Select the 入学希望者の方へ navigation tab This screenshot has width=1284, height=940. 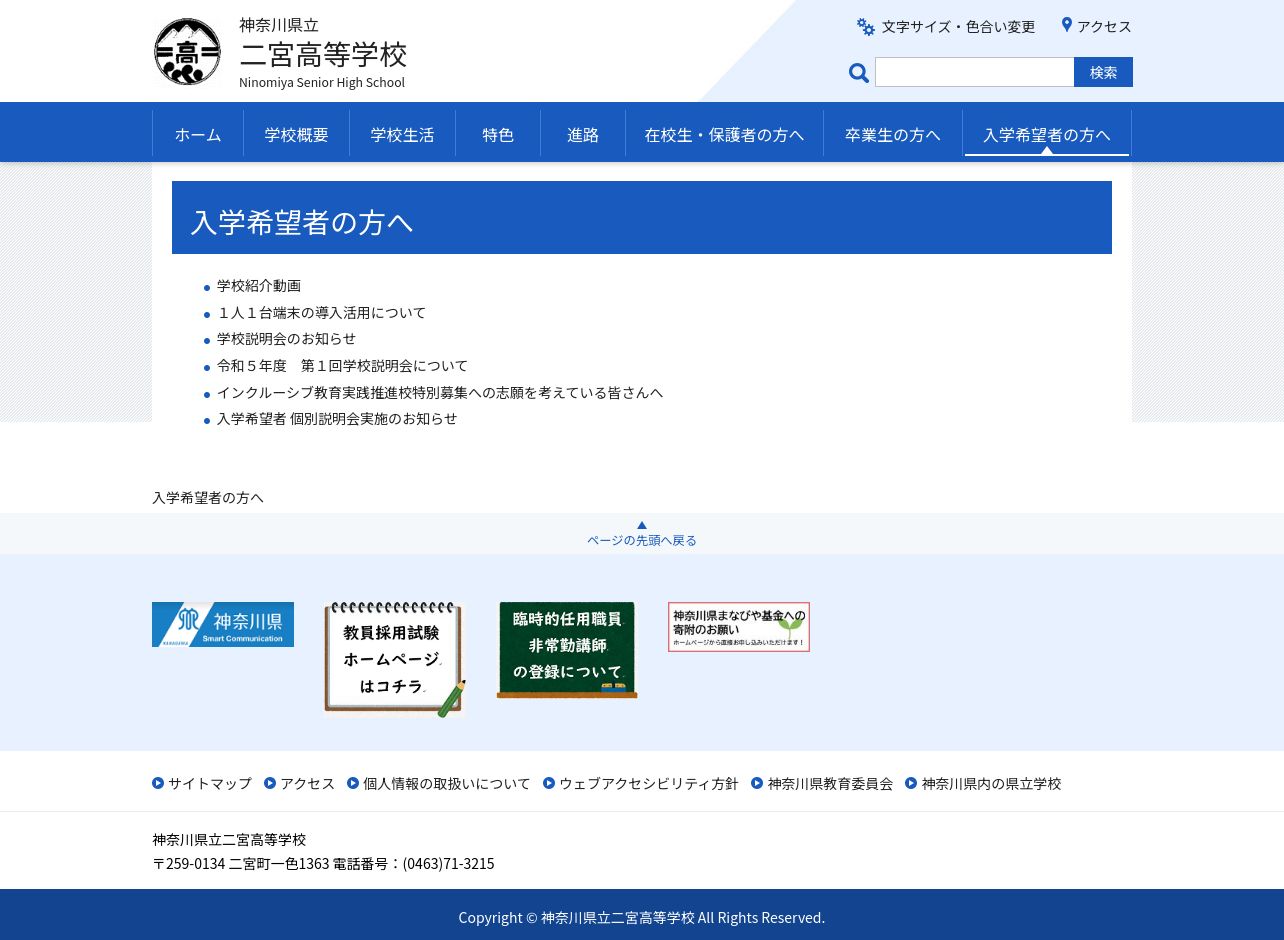1047,134
